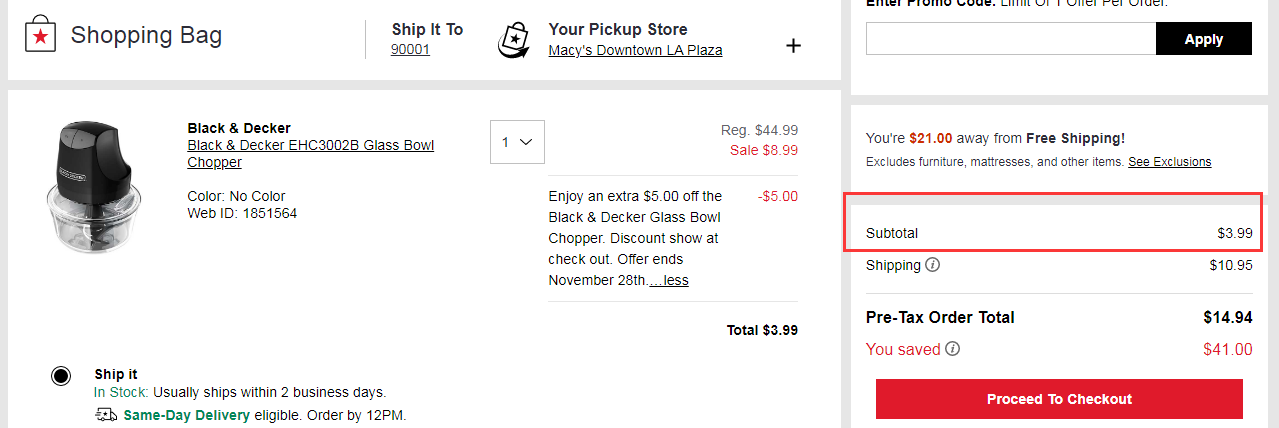Open the quantity dropdown

coord(516,142)
